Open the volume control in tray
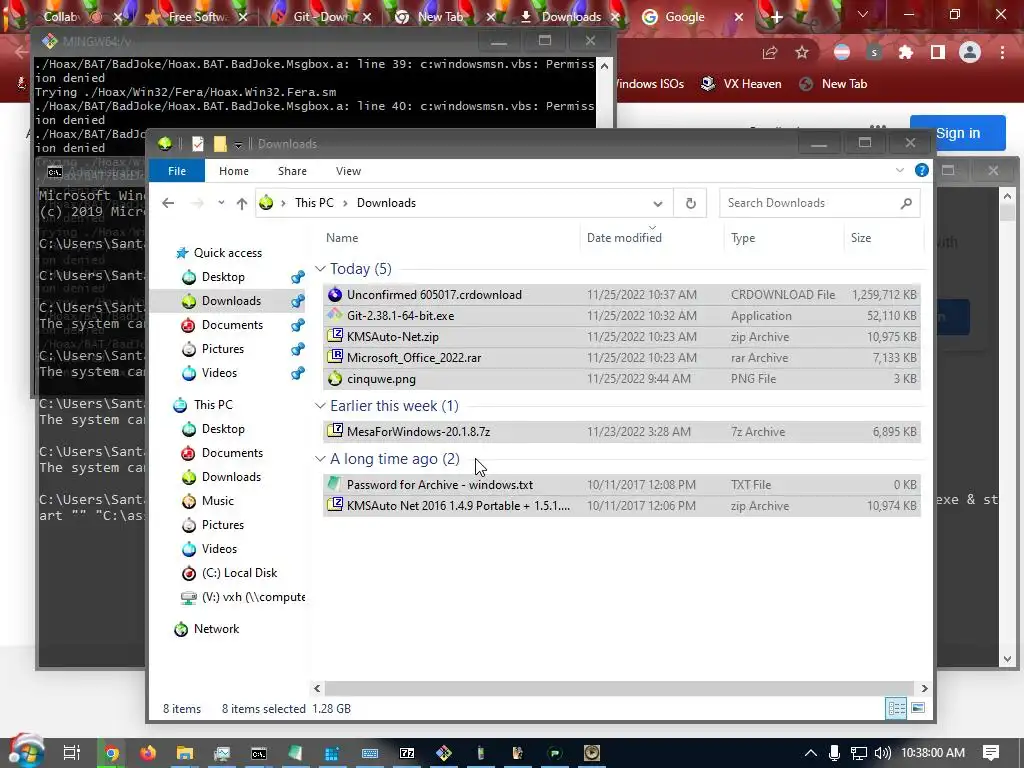1024x768 pixels. [882, 753]
